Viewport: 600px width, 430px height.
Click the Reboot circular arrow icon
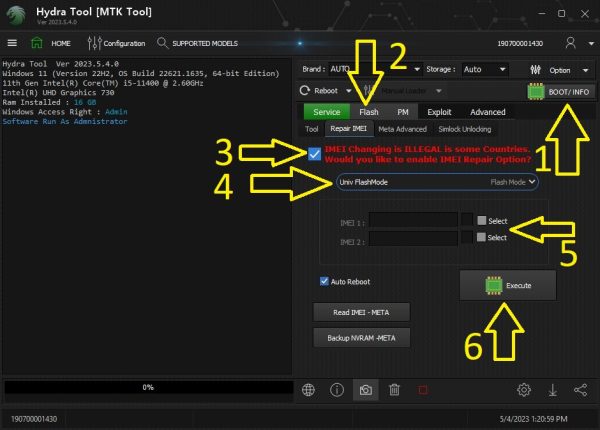pyautogui.click(x=305, y=91)
